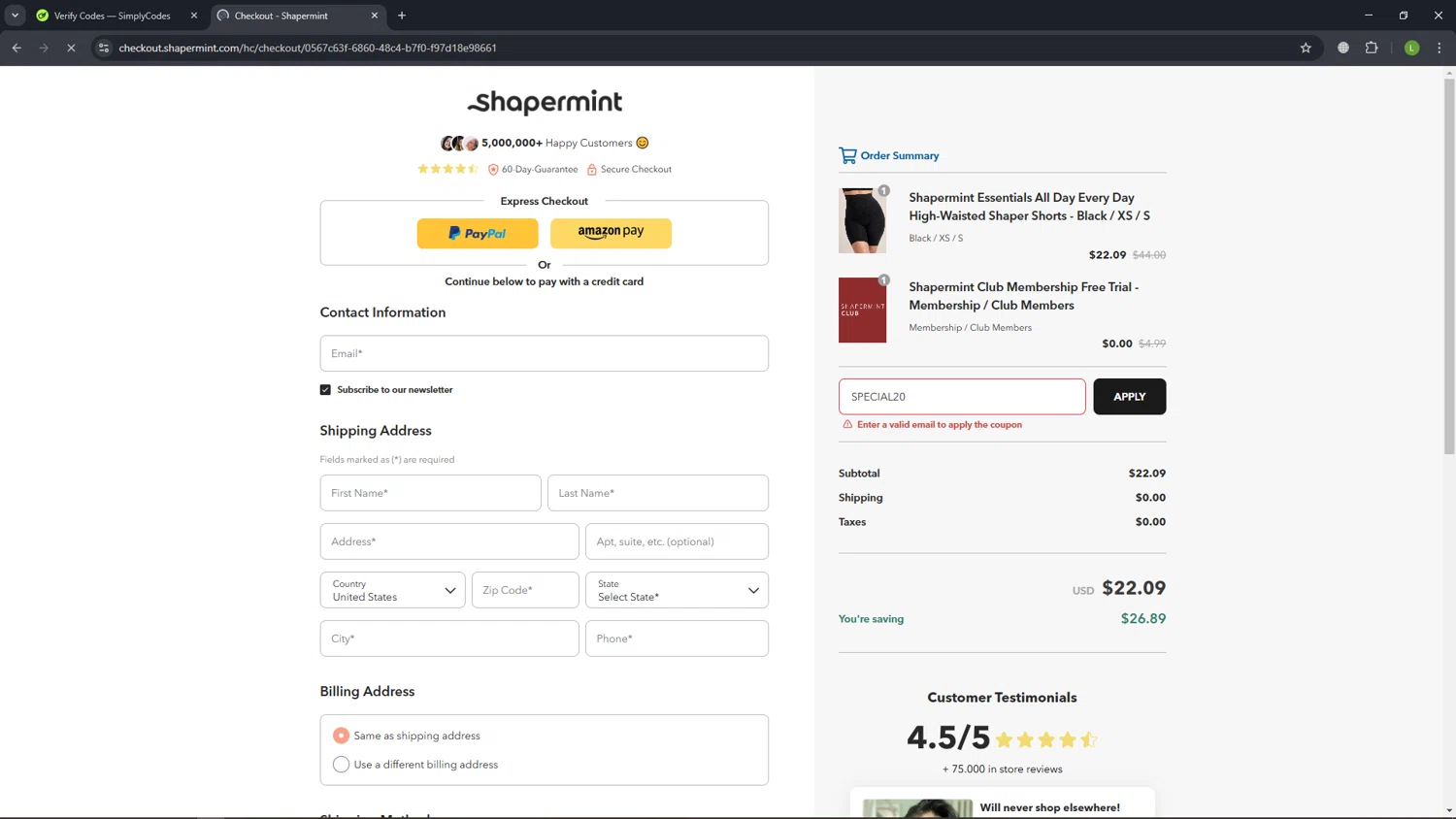Image resolution: width=1456 pixels, height=819 pixels.
Task: Click the coupon code field with SPECIAL20
Action: tap(962, 397)
